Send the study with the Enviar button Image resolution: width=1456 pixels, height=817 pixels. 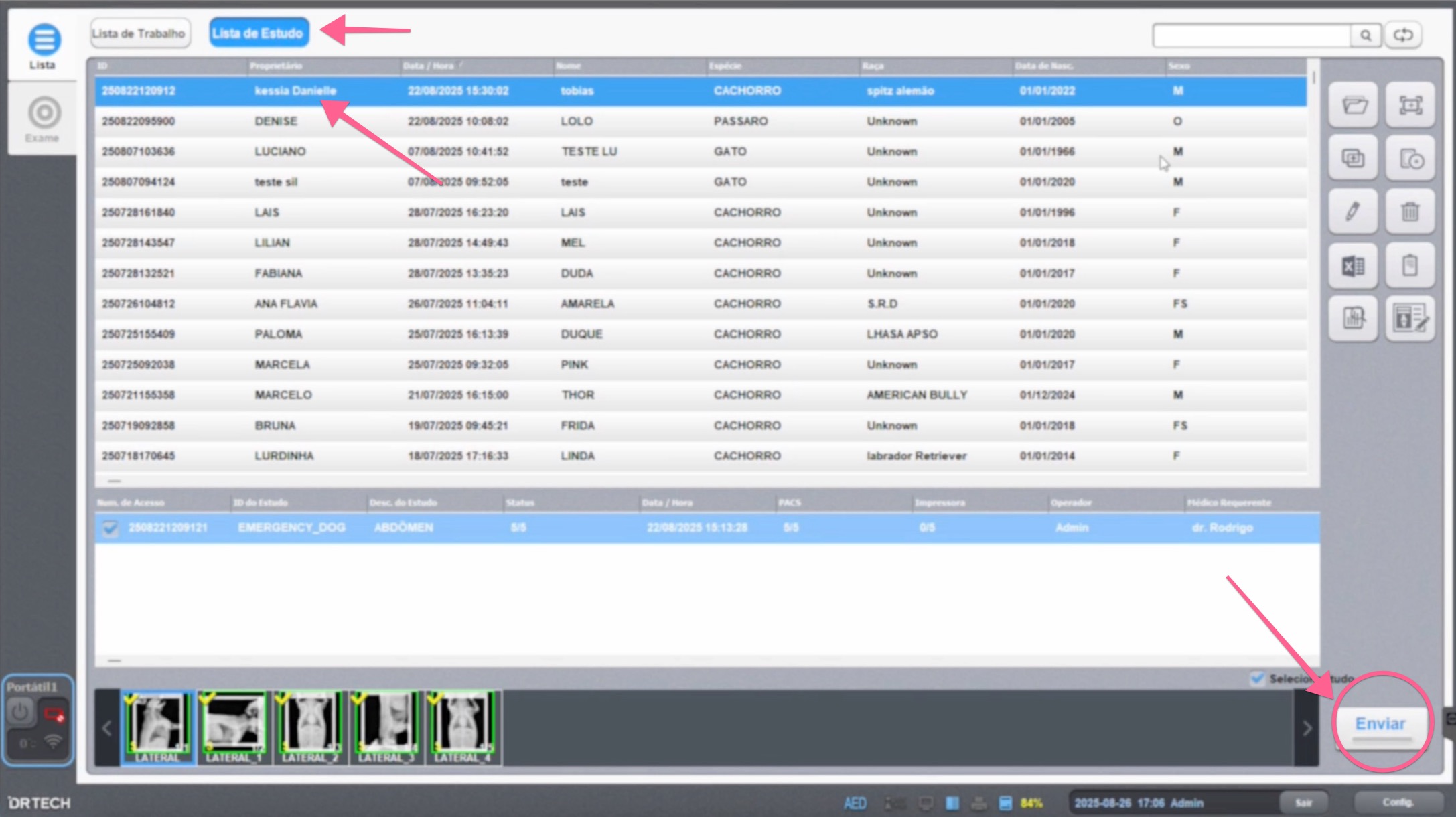(x=1380, y=723)
